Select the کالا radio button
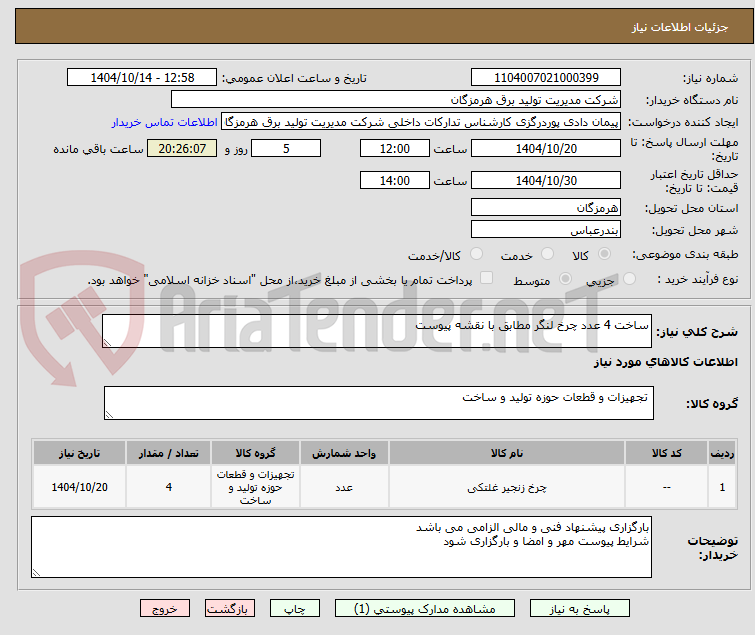The height and width of the screenshot is (635, 755). 604,254
